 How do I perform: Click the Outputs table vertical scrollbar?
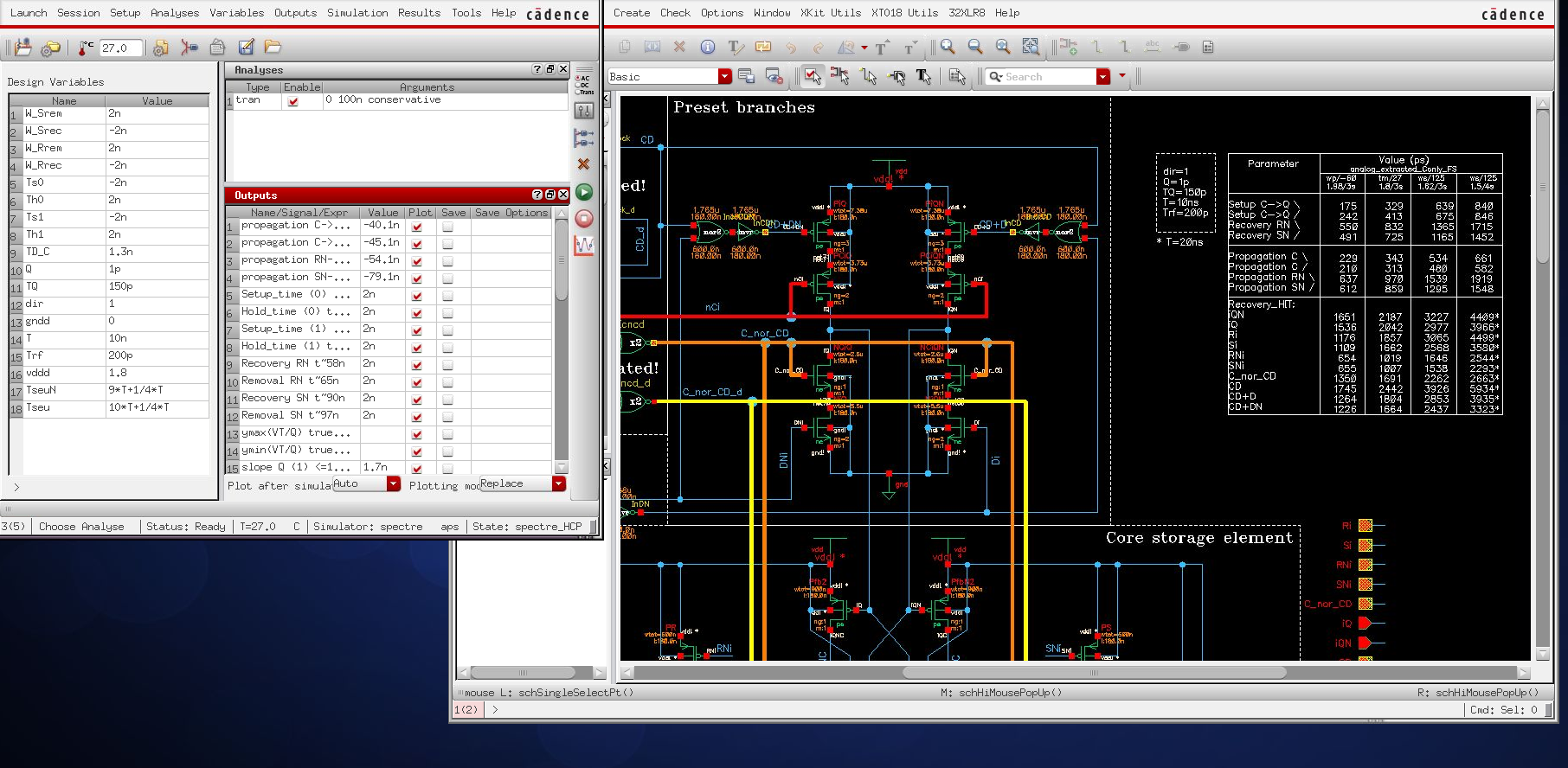coord(561,339)
